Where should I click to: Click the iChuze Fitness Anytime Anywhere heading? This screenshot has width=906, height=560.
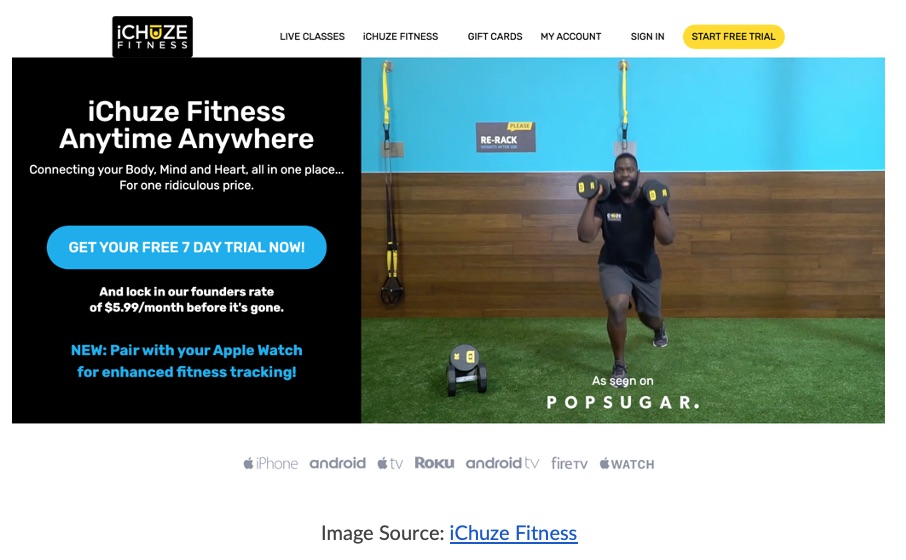point(187,125)
